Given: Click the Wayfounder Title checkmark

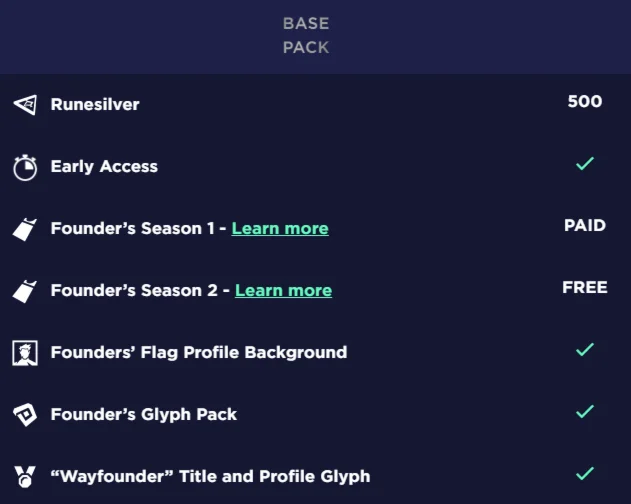Looking at the screenshot, I should [x=585, y=473].
